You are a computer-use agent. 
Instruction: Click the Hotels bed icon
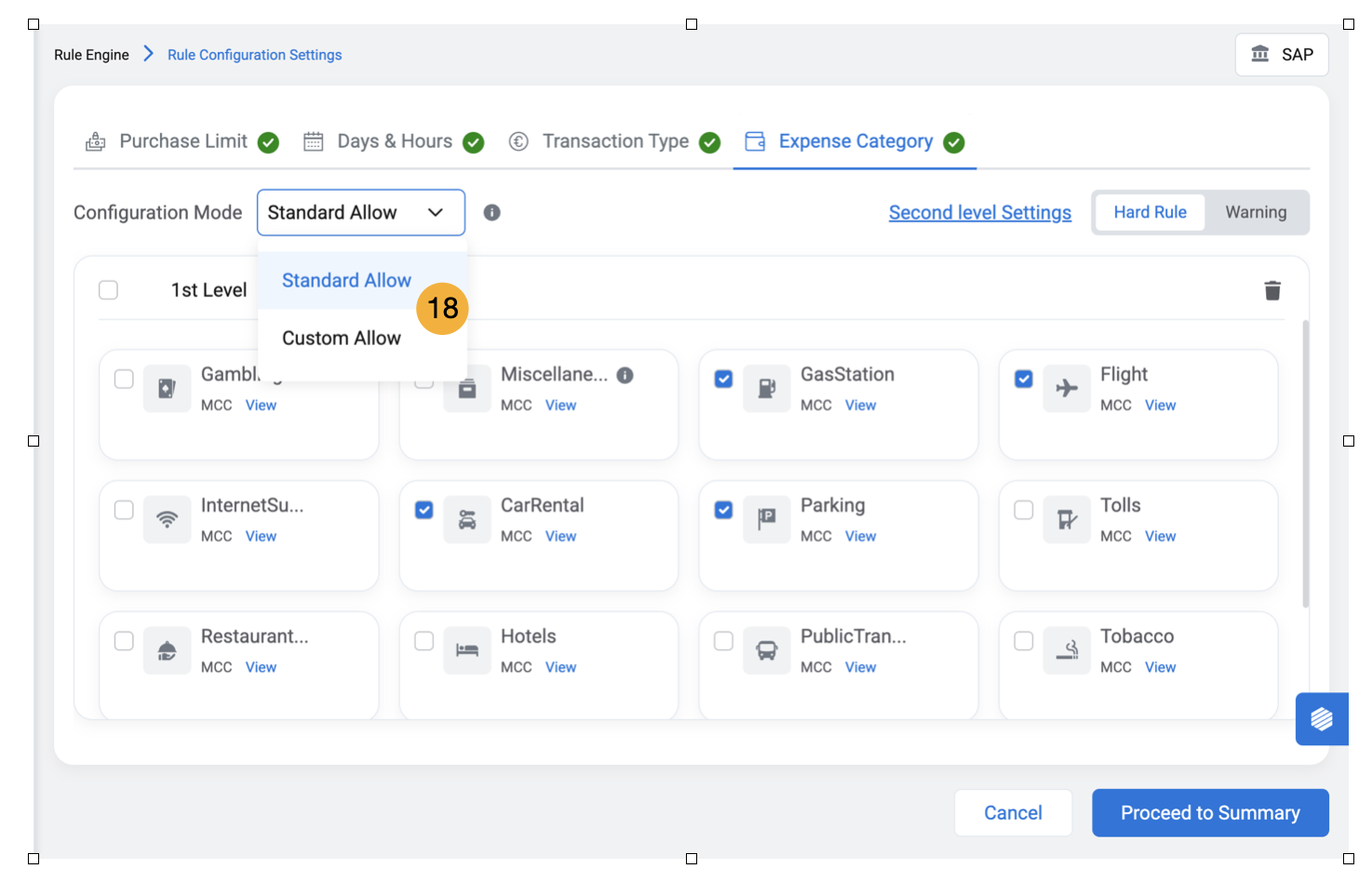(467, 650)
